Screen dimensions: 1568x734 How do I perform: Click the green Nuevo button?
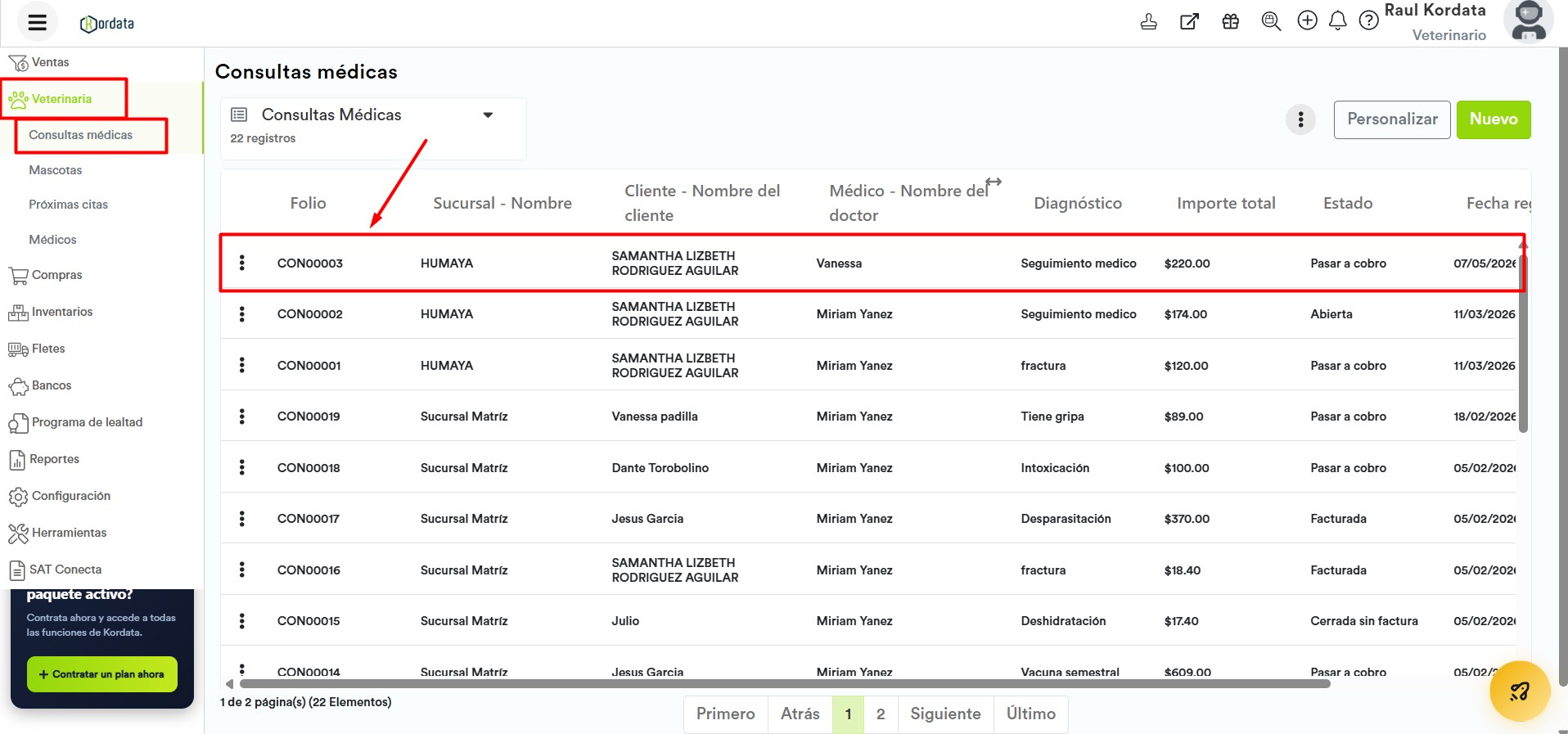tap(1494, 119)
